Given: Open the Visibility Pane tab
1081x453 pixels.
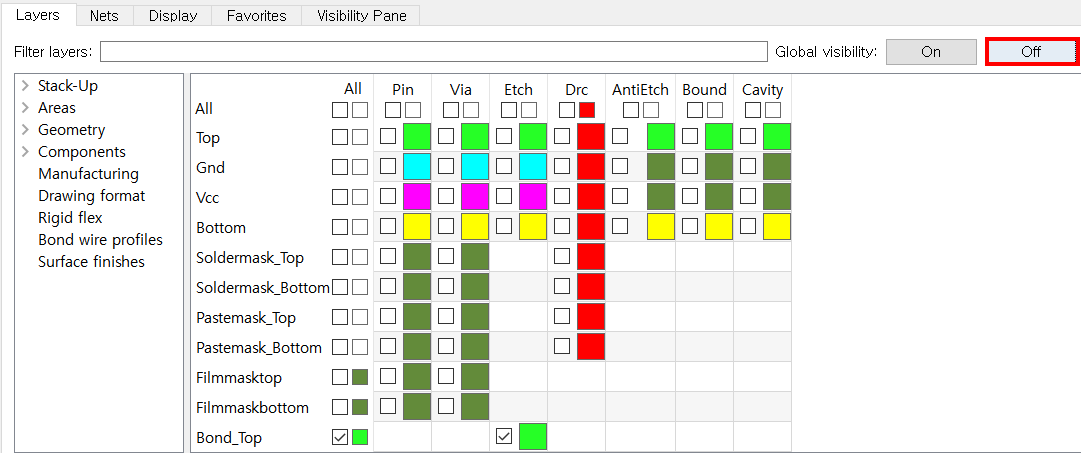Looking at the screenshot, I should tap(361, 16).
